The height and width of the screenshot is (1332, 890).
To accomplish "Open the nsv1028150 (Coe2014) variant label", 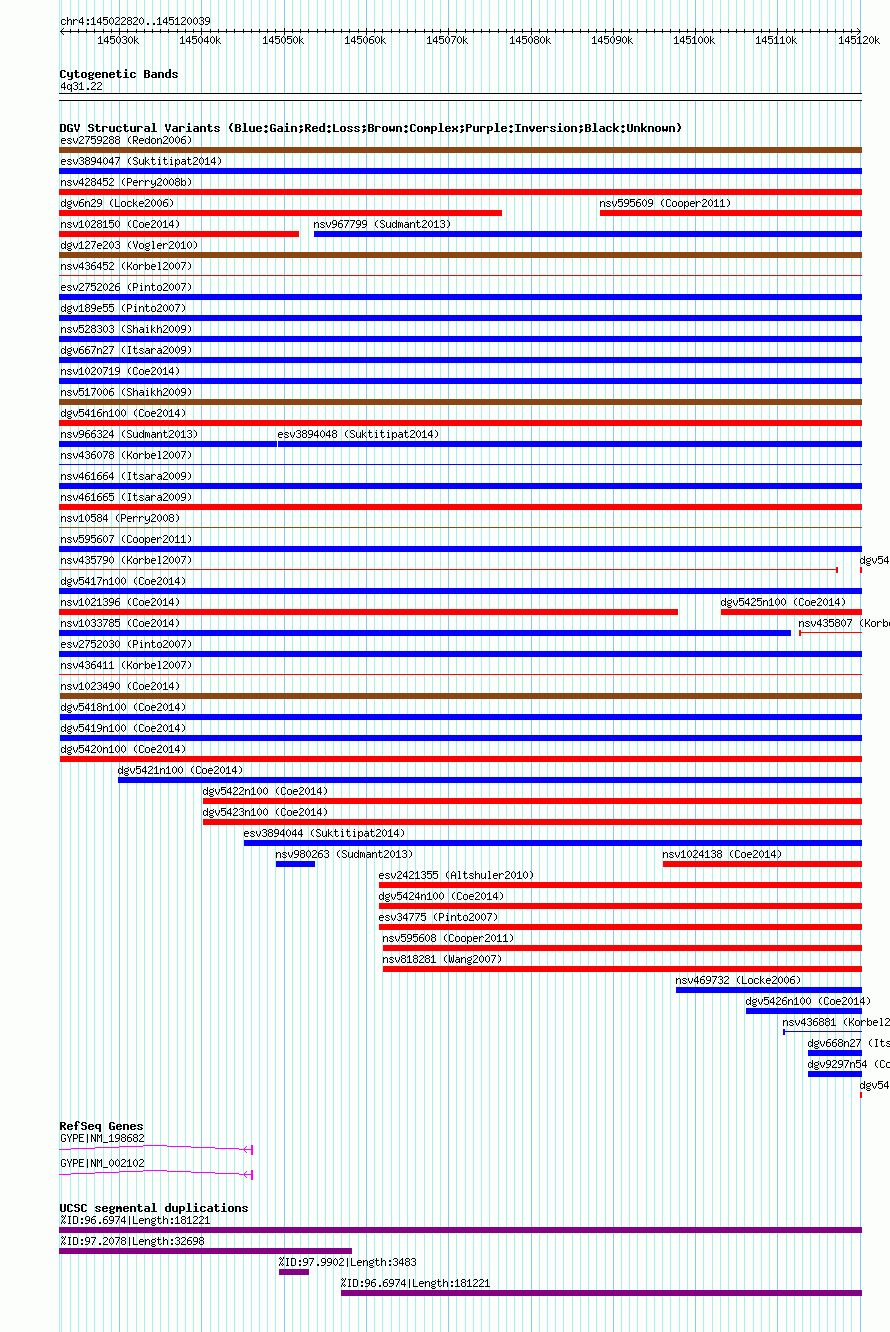I will [120, 224].
